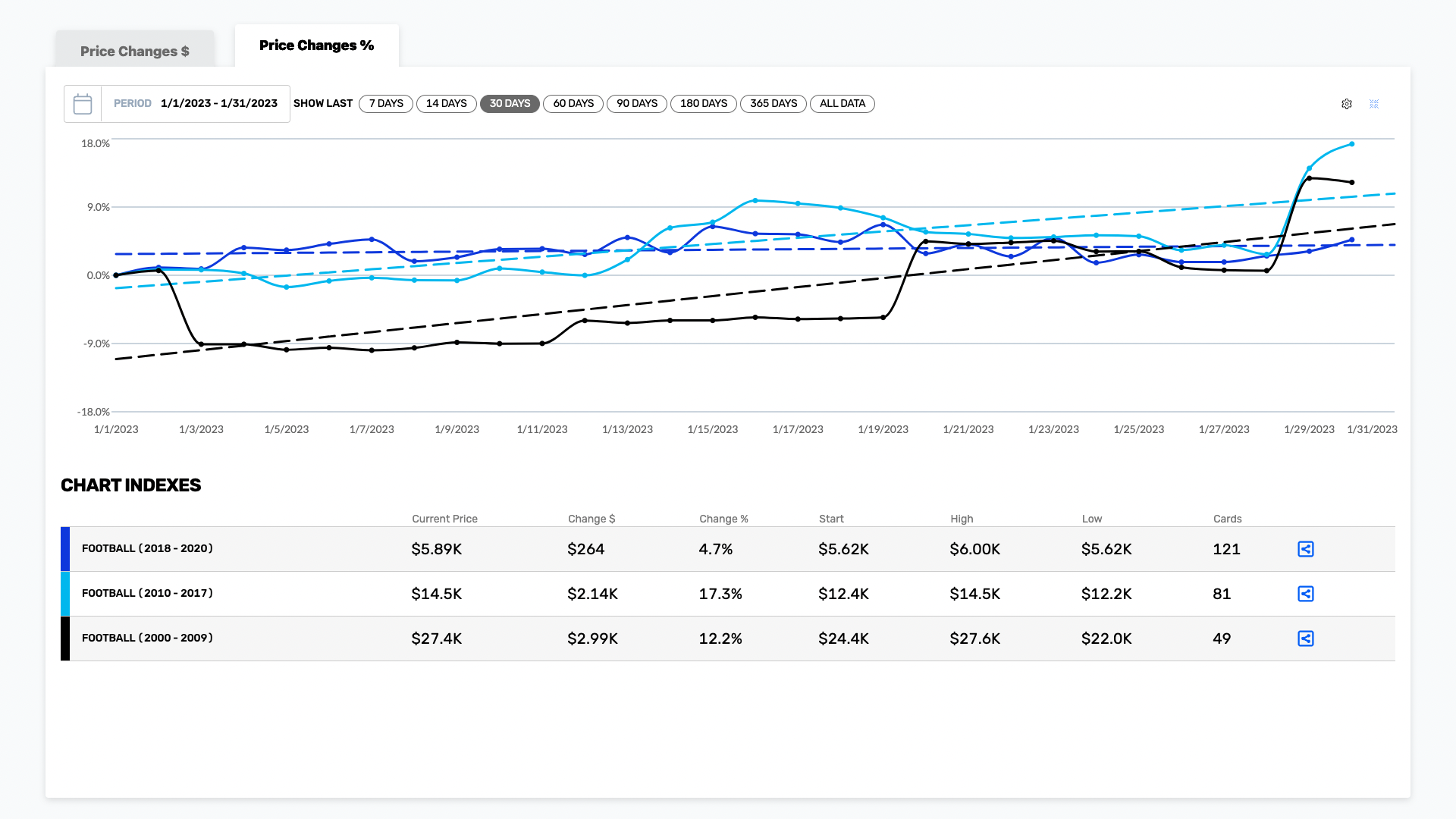1456x819 pixels.
Task: Select the 14 DAYS time filter
Action: click(x=445, y=103)
